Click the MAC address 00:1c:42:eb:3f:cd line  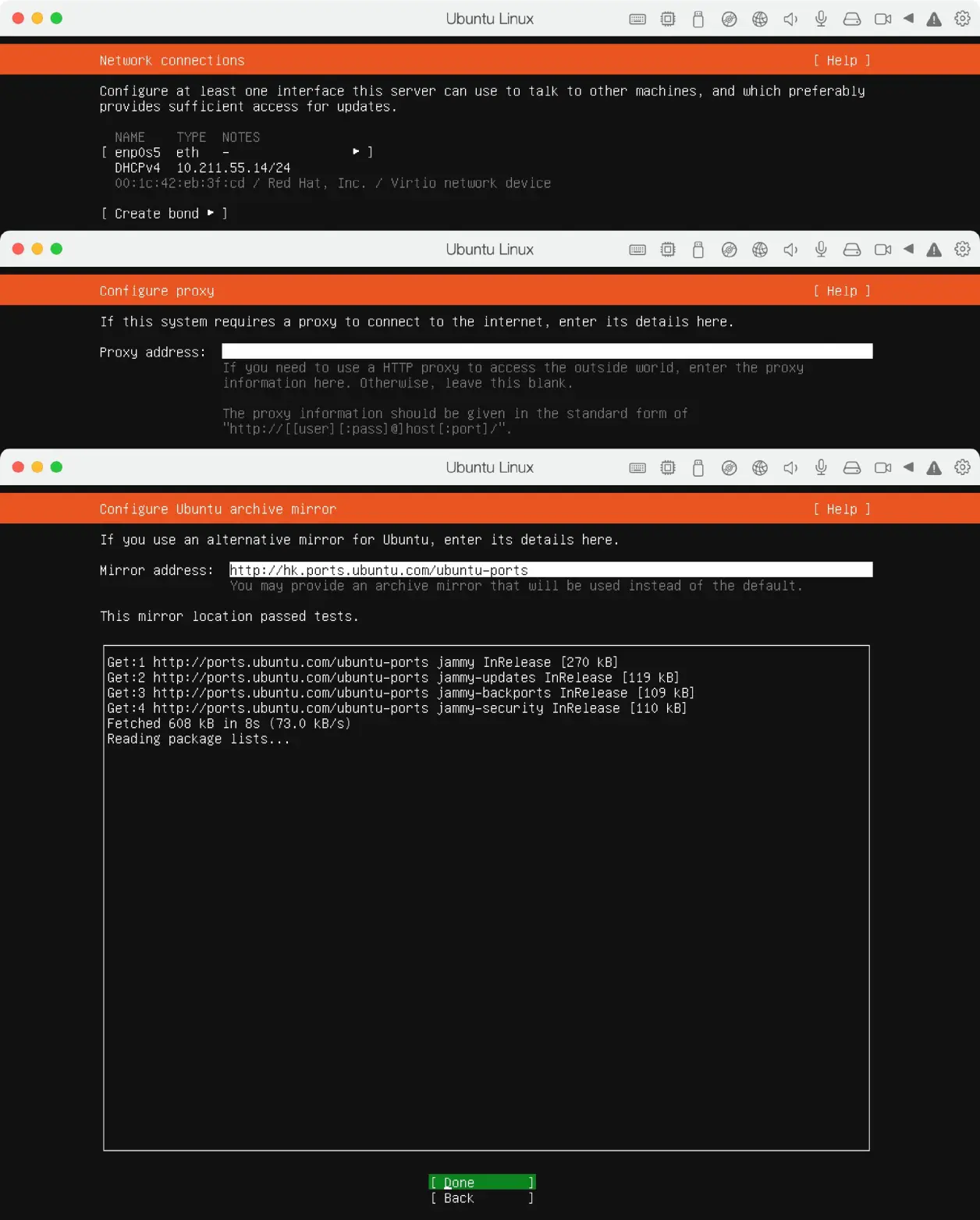(x=333, y=183)
